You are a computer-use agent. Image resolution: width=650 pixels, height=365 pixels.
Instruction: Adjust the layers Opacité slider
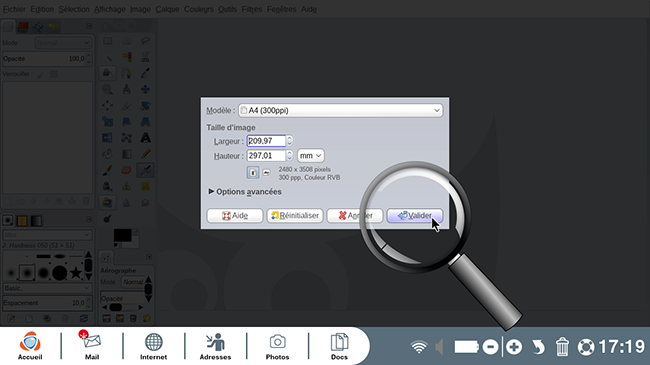click(x=47, y=58)
